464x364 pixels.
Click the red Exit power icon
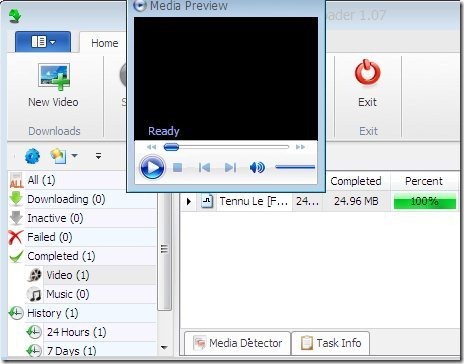click(x=367, y=72)
